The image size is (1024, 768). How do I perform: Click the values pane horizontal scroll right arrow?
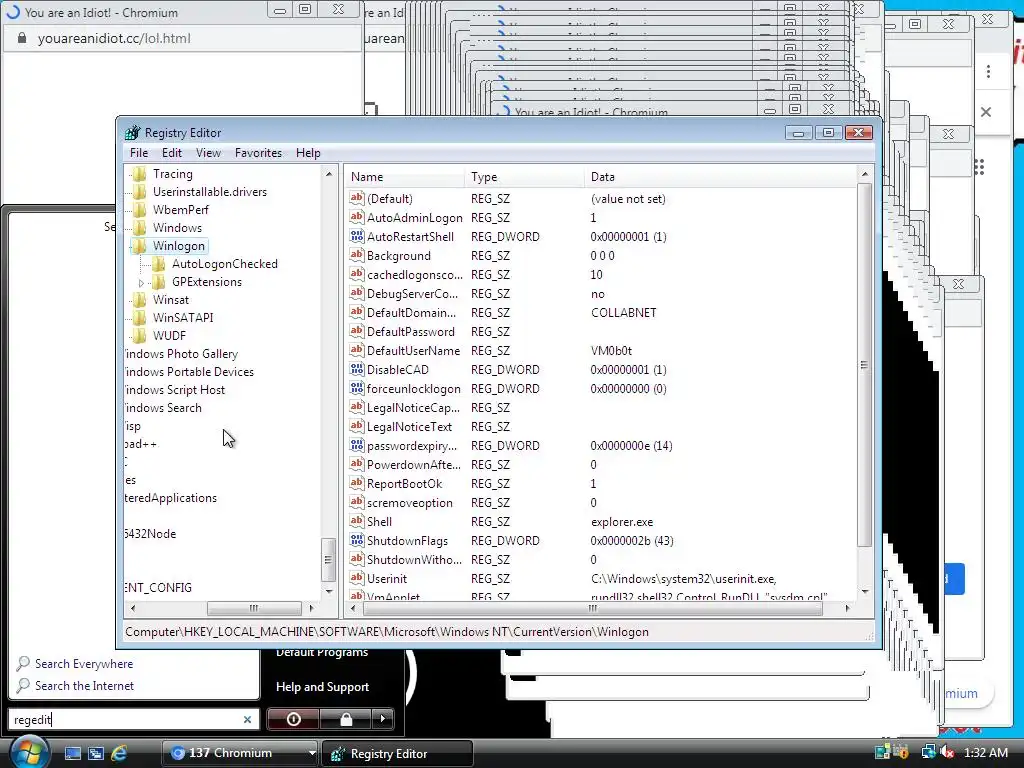coord(848,608)
